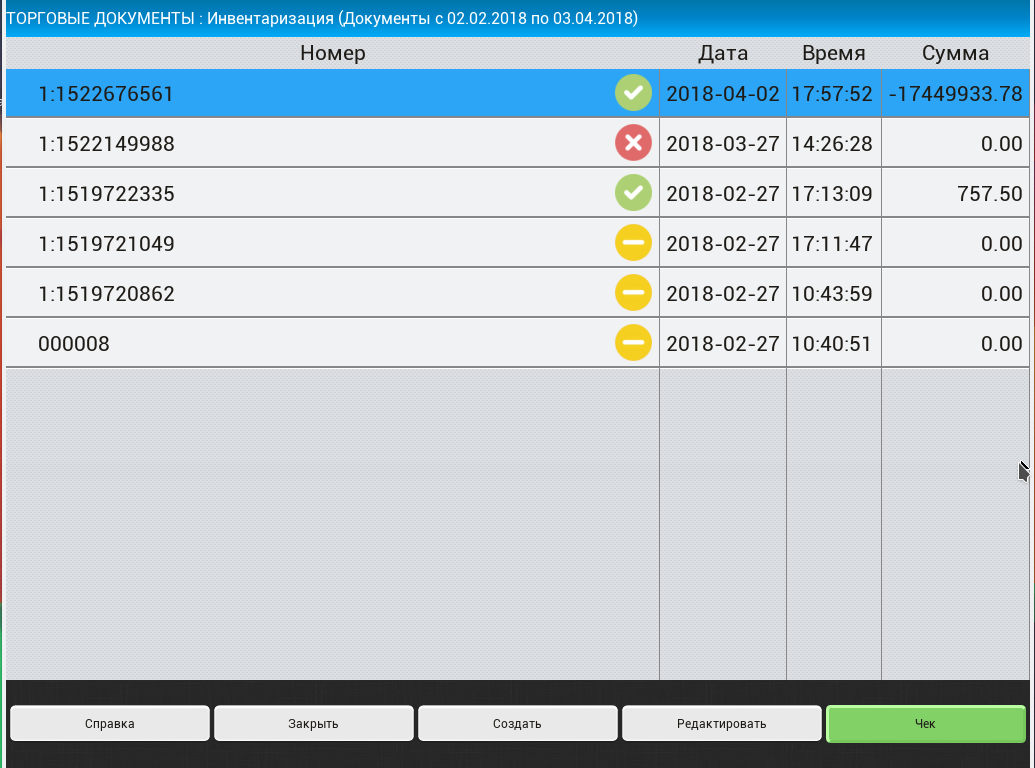The image size is (1035, 768).
Task: Click yellow minus icon for document 1:1519721049
Action: point(633,243)
